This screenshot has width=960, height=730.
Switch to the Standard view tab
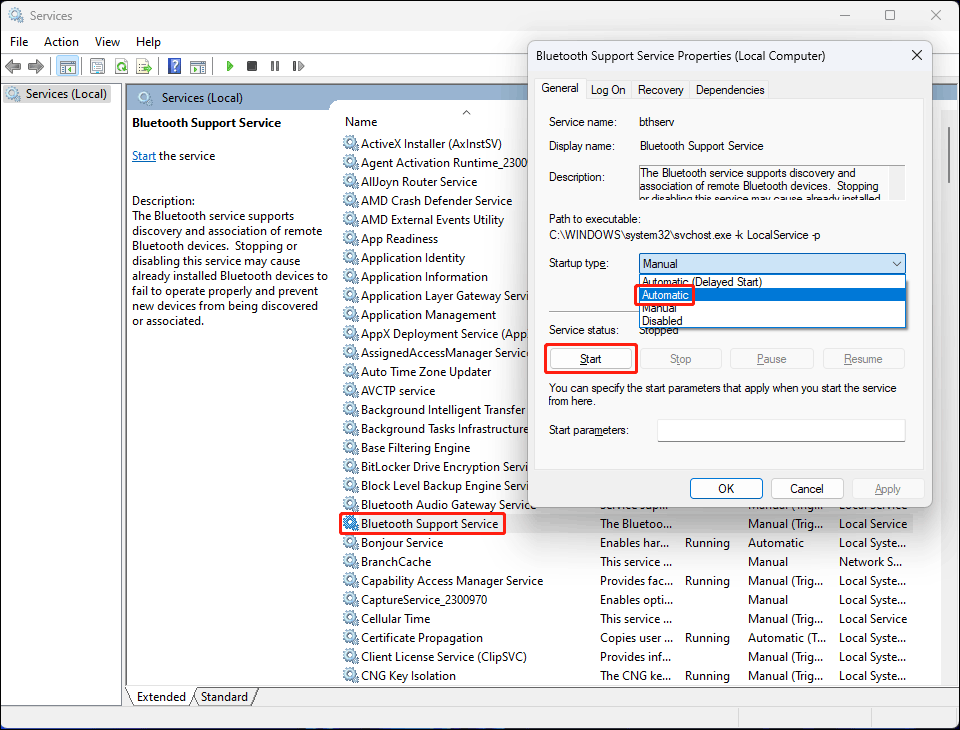(224, 696)
